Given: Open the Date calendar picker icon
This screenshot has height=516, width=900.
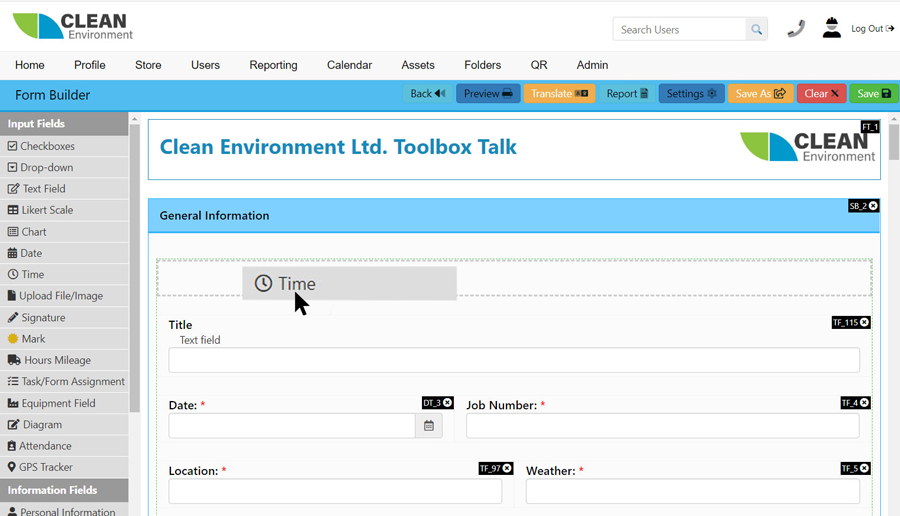Looking at the screenshot, I should 429,426.
